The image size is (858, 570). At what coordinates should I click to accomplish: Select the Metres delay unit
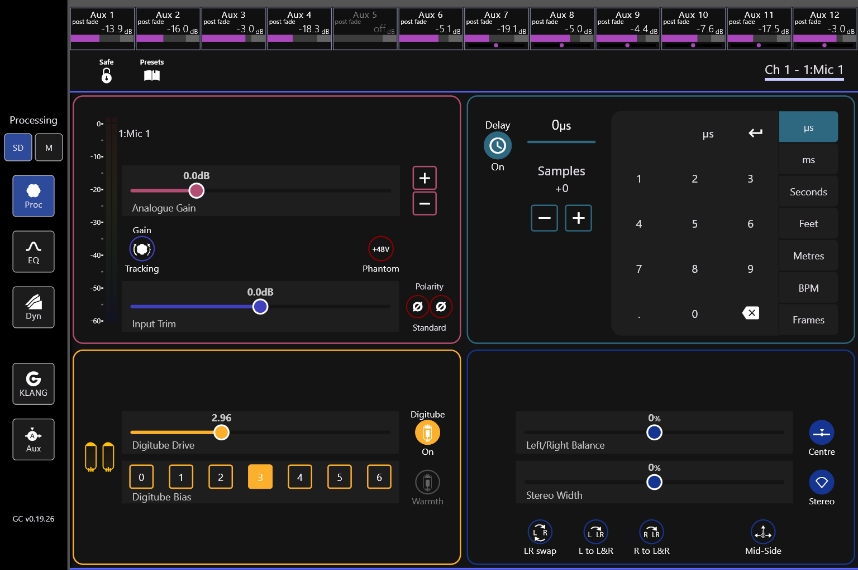coord(808,255)
